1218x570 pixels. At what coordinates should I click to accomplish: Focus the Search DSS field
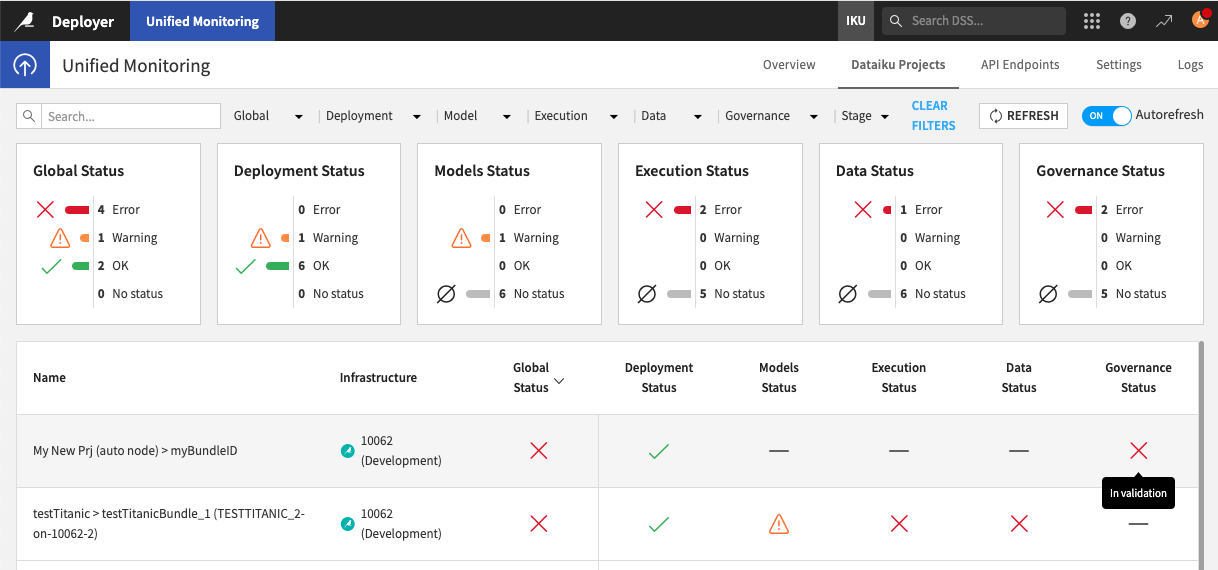coord(973,21)
